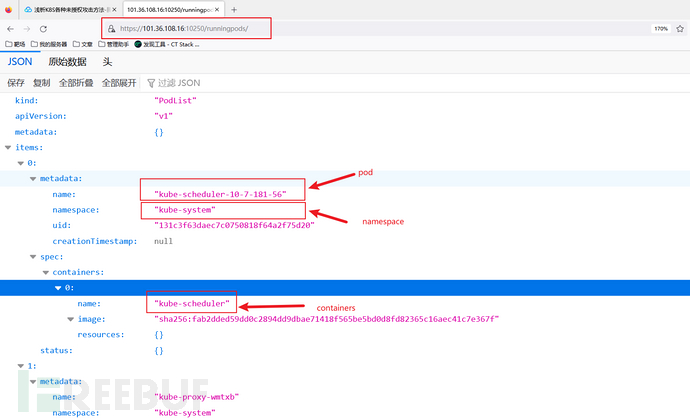Click the Firefox icon in the tab bar
690x419 pixels.
[x=9, y=9]
